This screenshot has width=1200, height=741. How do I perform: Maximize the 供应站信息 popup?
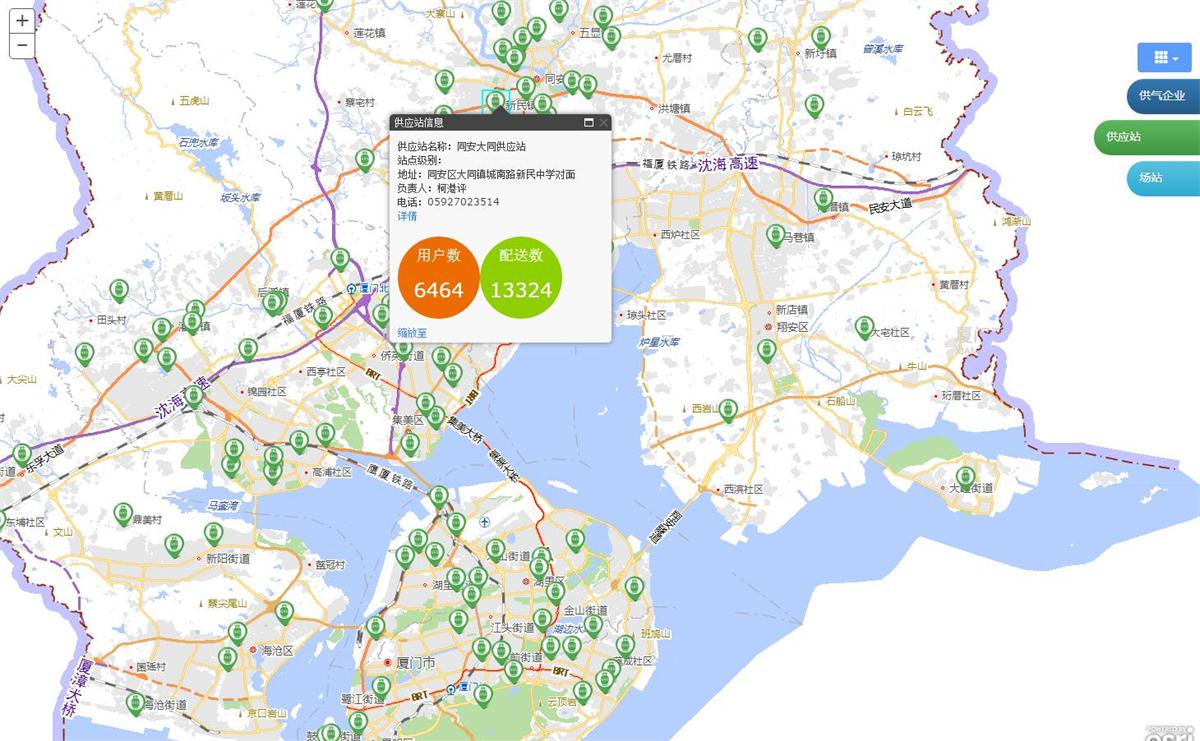pyautogui.click(x=589, y=123)
